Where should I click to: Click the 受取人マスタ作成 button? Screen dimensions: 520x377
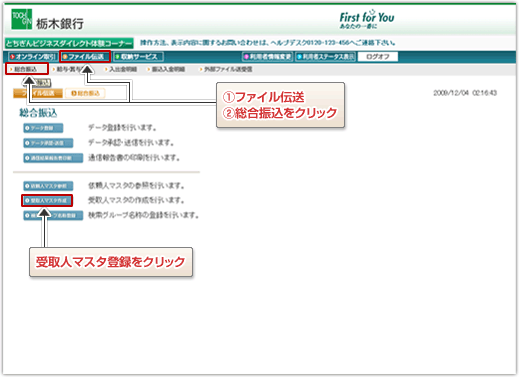tap(47, 201)
